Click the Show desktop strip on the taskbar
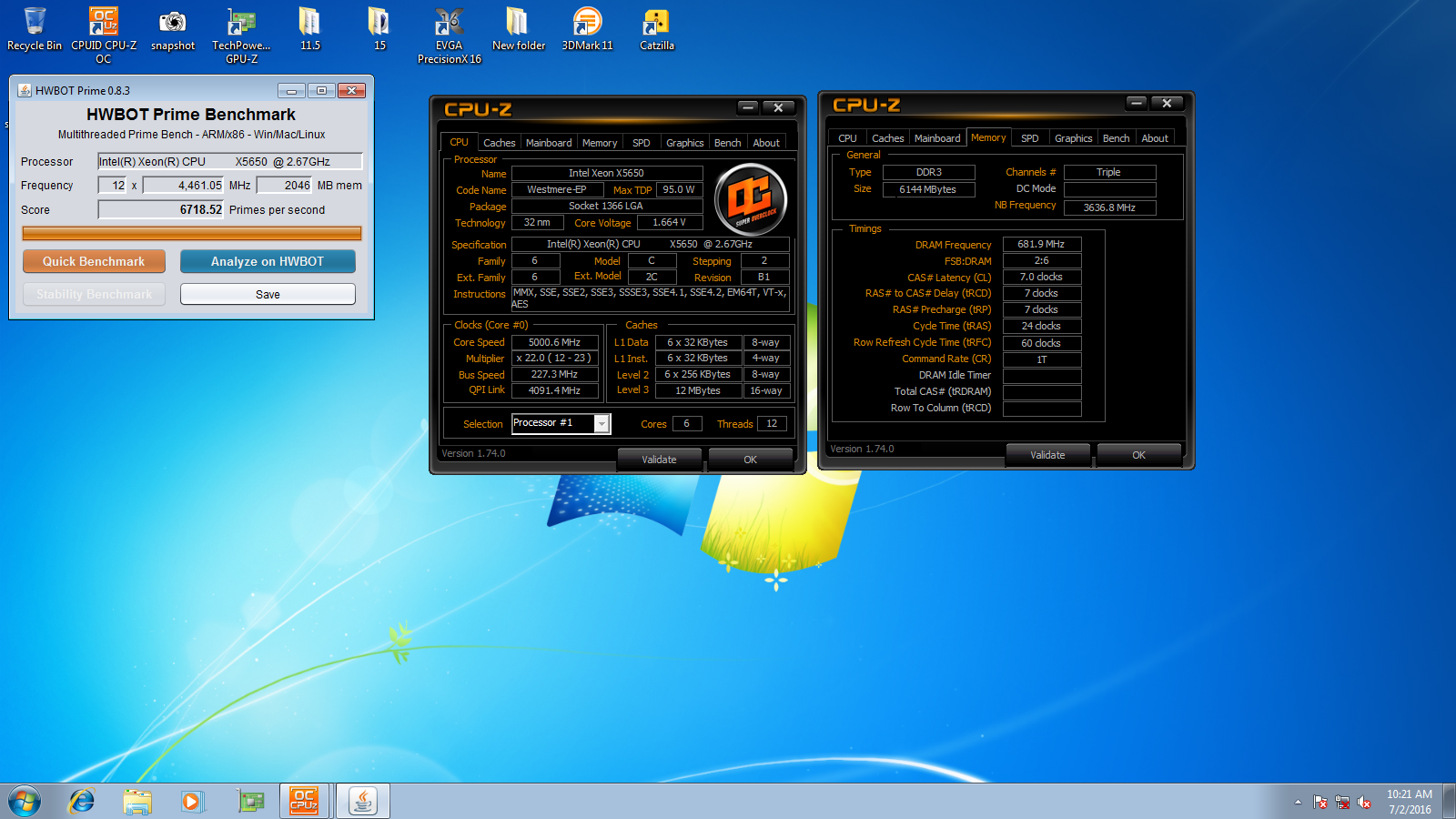The height and width of the screenshot is (819, 1456). pyautogui.click(x=1449, y=802)
